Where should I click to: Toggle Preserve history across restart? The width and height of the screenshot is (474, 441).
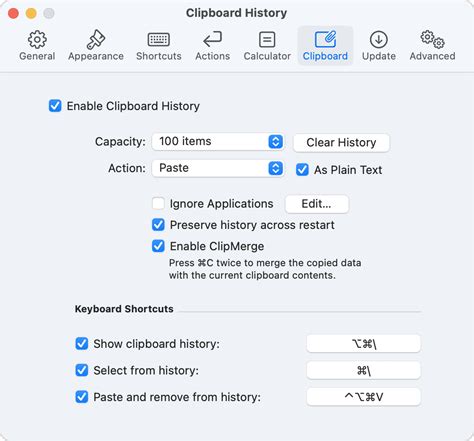click(x=158, y=225)
